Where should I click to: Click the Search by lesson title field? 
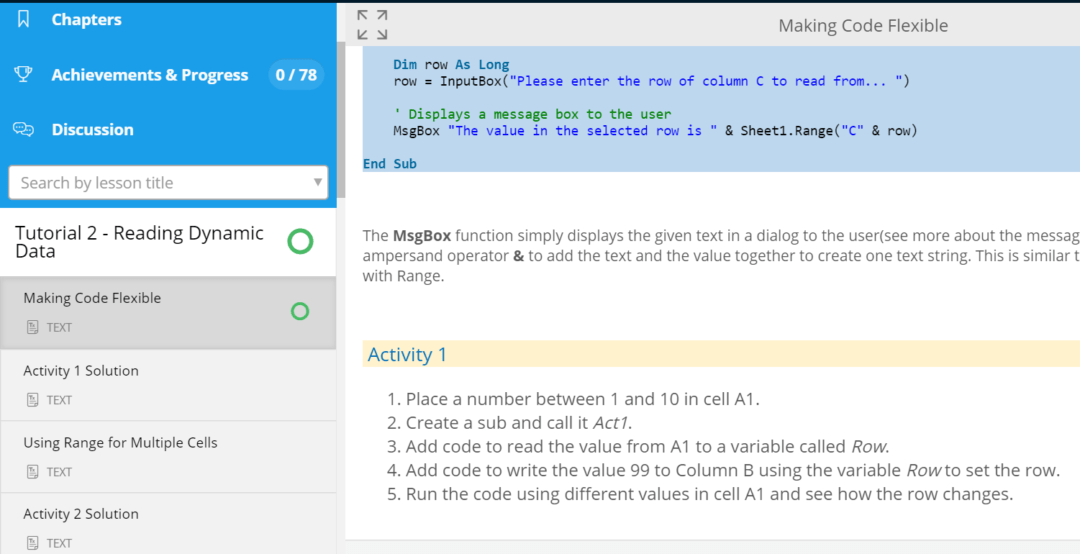[x=160, y=183]
